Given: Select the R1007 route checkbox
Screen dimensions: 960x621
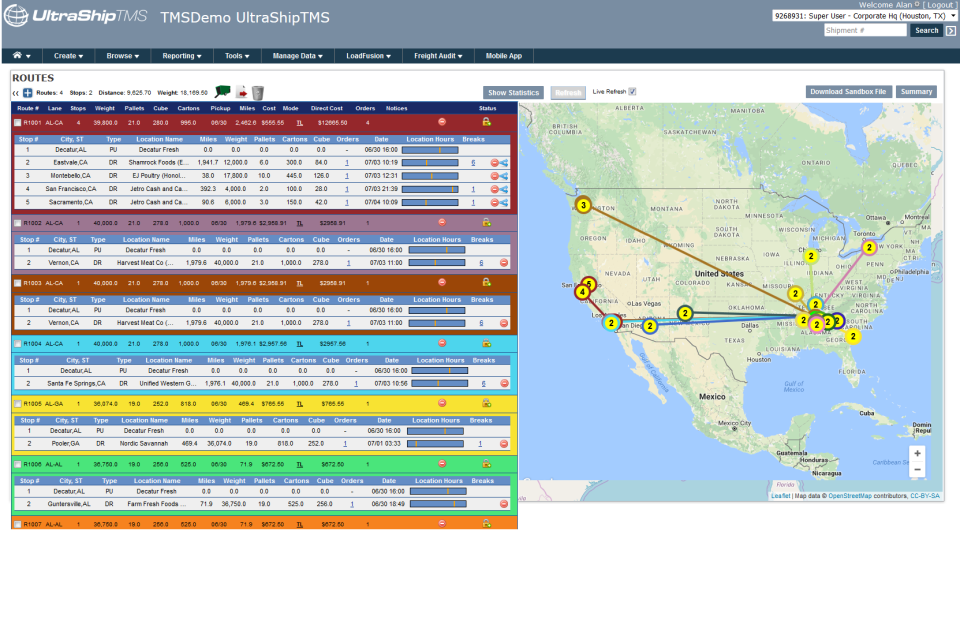Looking at the screenshot, I should point(18,525).
